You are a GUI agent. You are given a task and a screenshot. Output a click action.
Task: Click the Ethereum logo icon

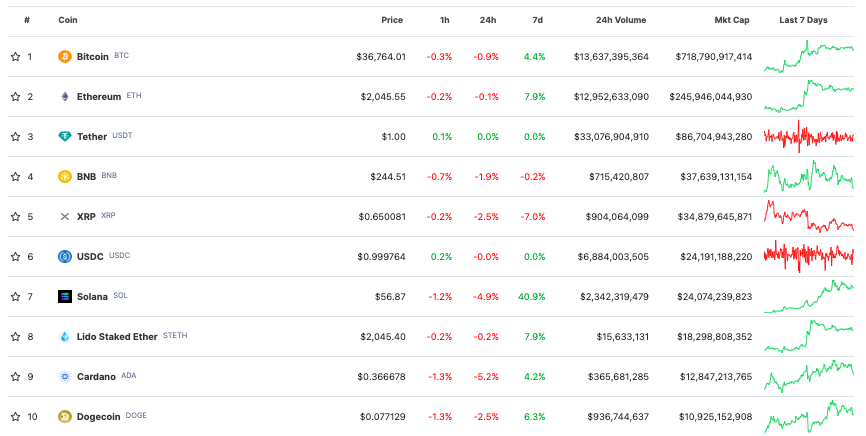tap(65, 97)
